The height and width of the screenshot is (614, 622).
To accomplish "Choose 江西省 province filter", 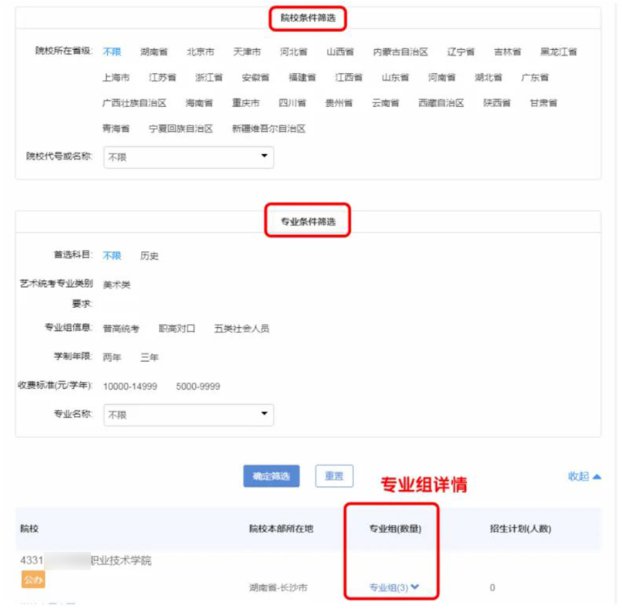I will [x=349, y=77].
